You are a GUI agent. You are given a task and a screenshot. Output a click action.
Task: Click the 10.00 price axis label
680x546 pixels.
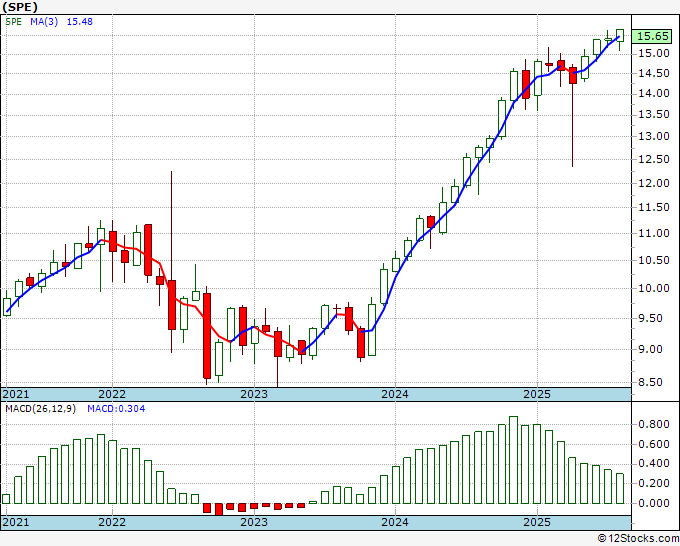coord(654,288)
